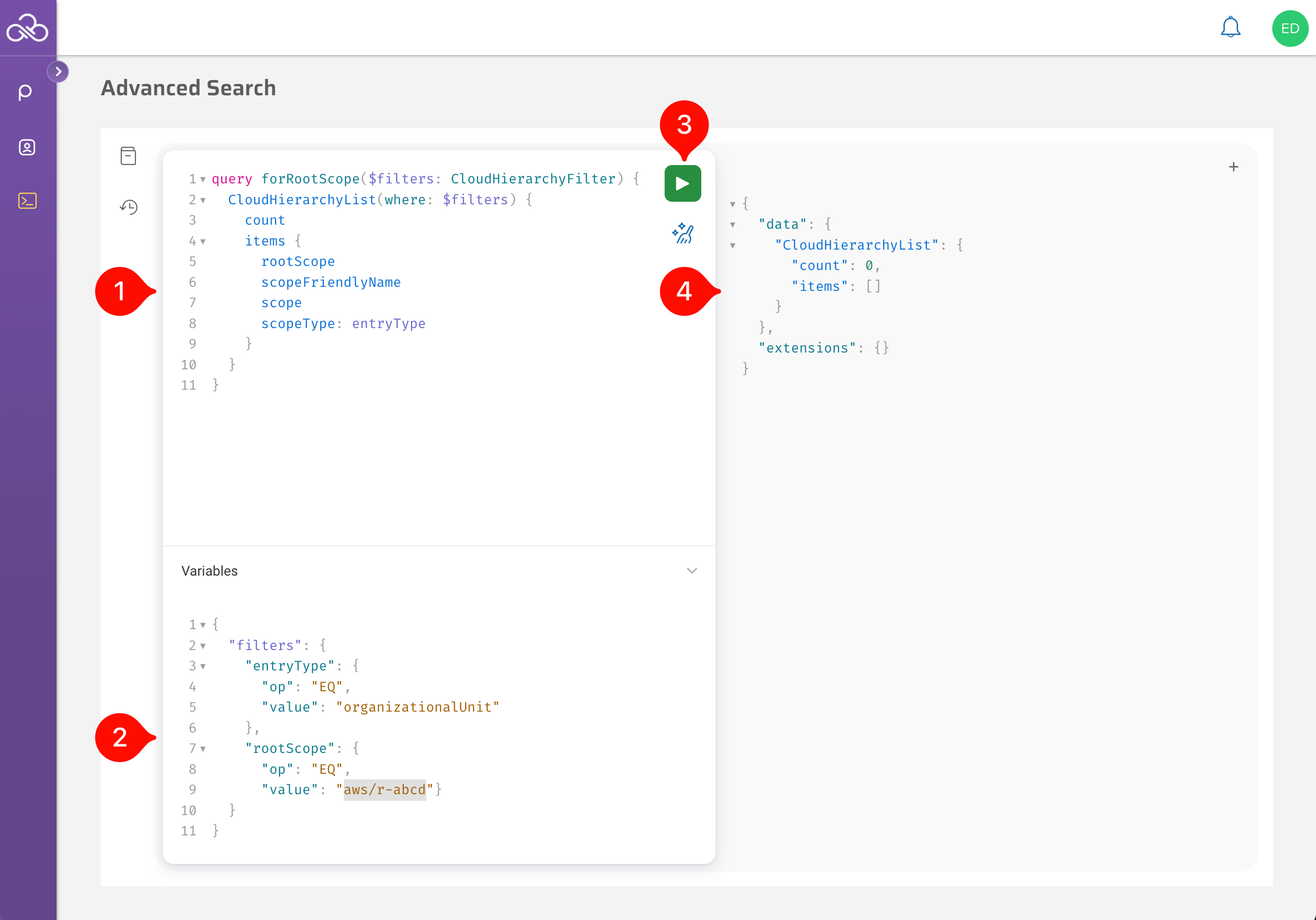
Task: Open the user profile icon in the sidebar
Action: (27, 147)
